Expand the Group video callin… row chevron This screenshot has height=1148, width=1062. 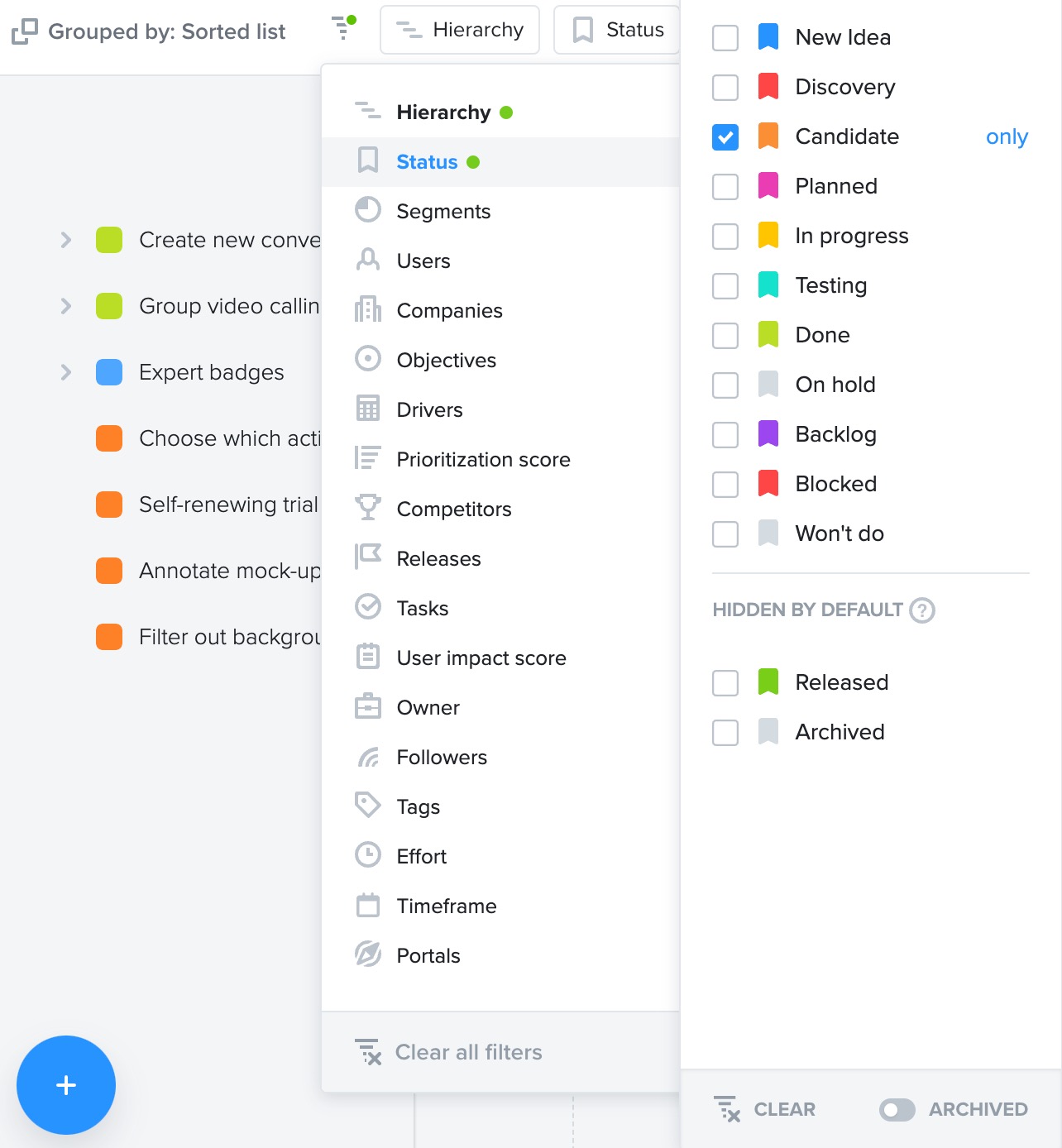coord(66,306)
